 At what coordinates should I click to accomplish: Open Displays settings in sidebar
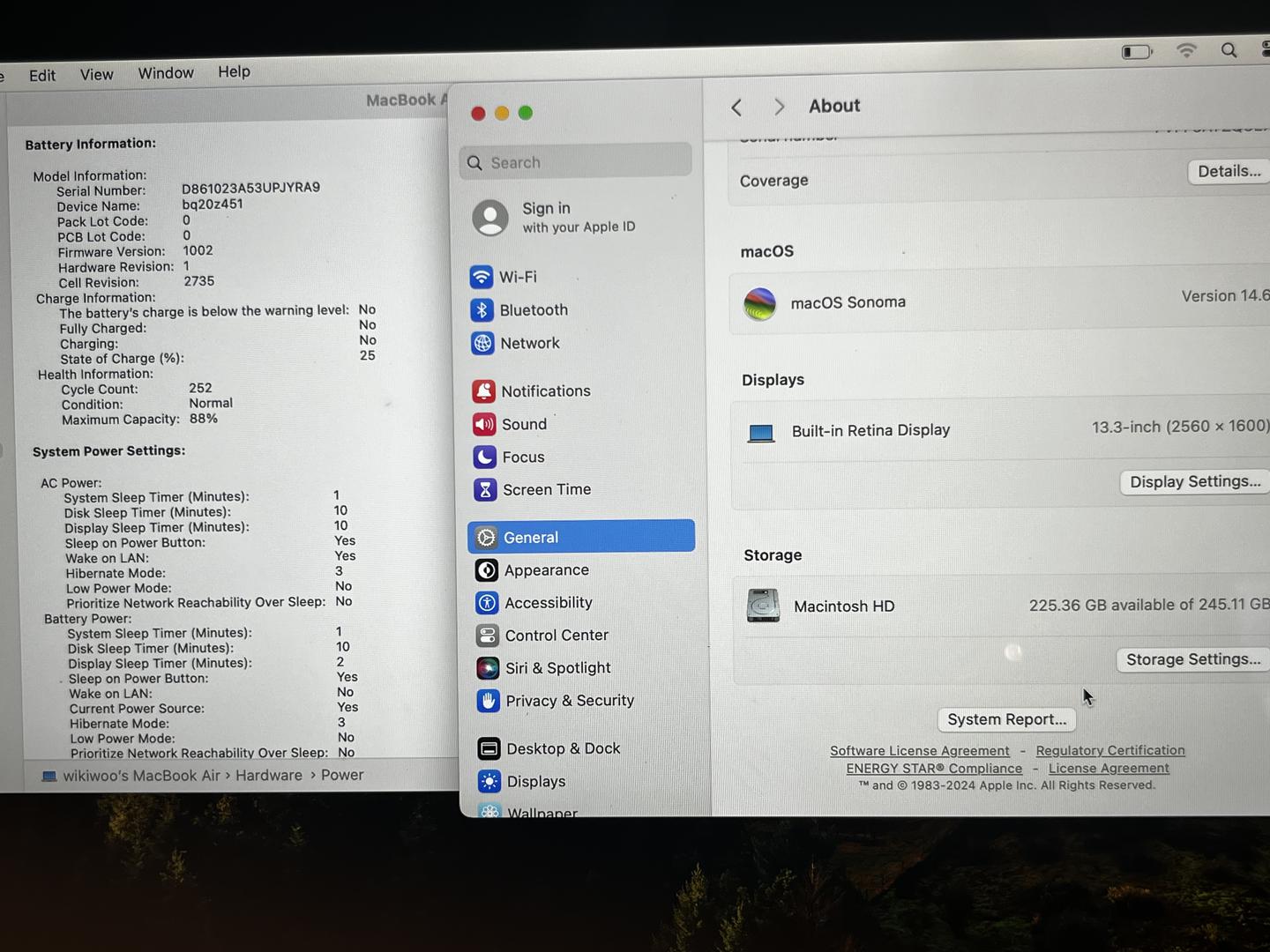coord(522,781)
